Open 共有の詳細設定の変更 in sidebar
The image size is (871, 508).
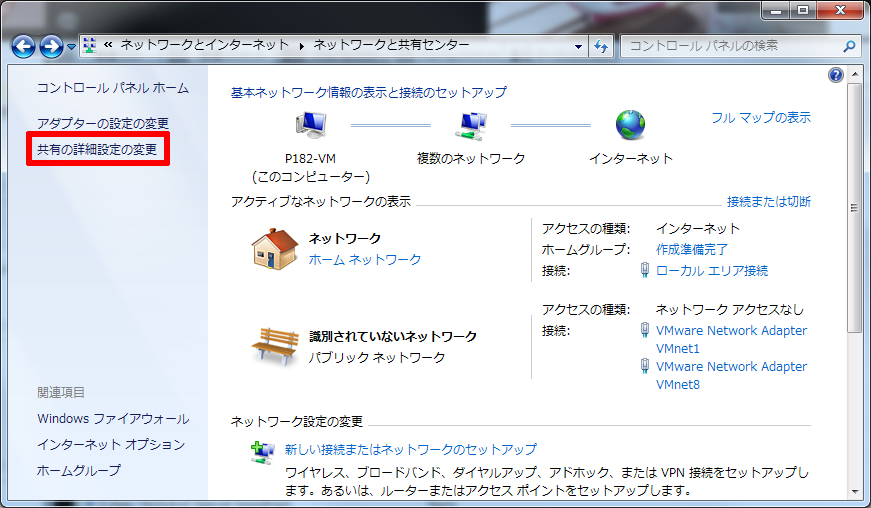pos(97,149)
